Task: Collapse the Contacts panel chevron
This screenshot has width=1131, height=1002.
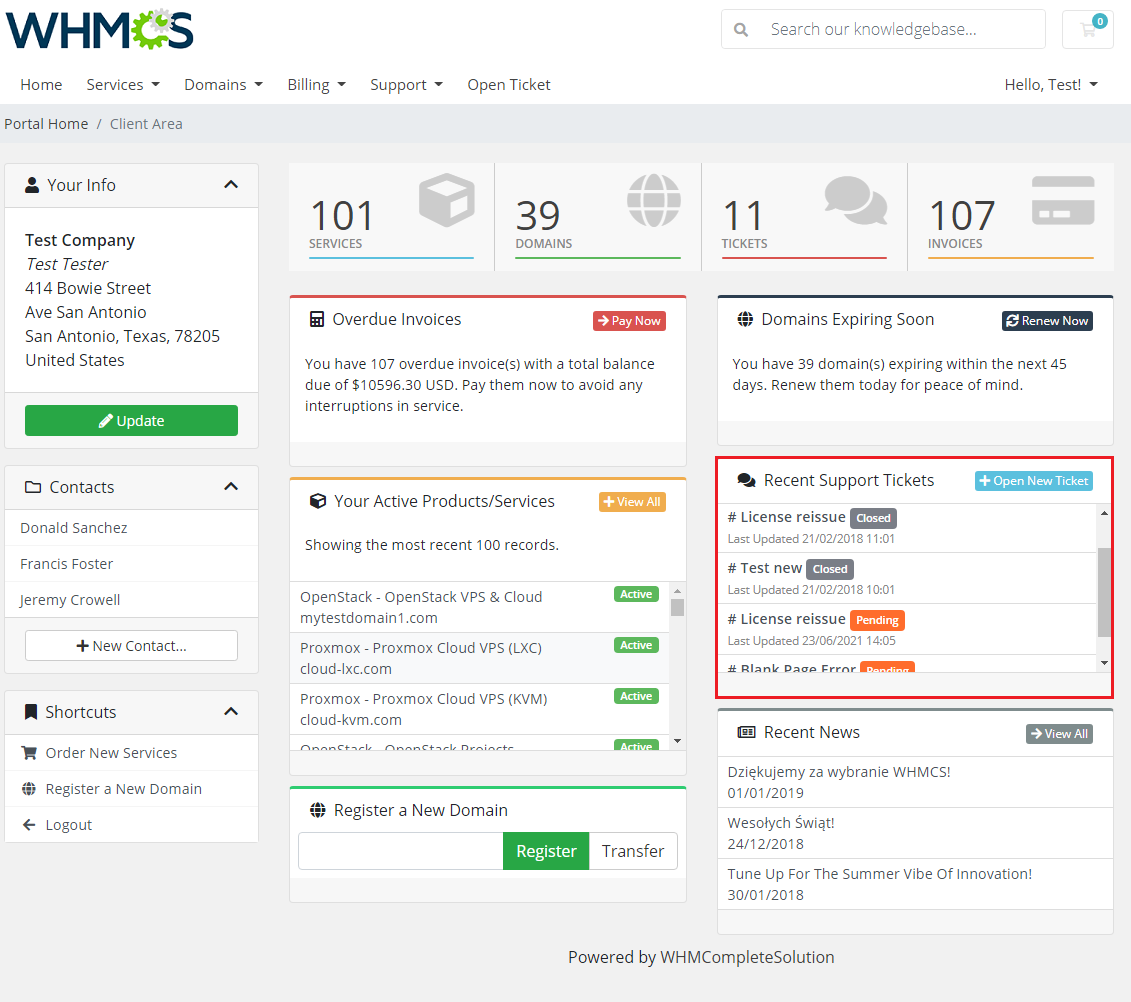Action: coord(231,487)
